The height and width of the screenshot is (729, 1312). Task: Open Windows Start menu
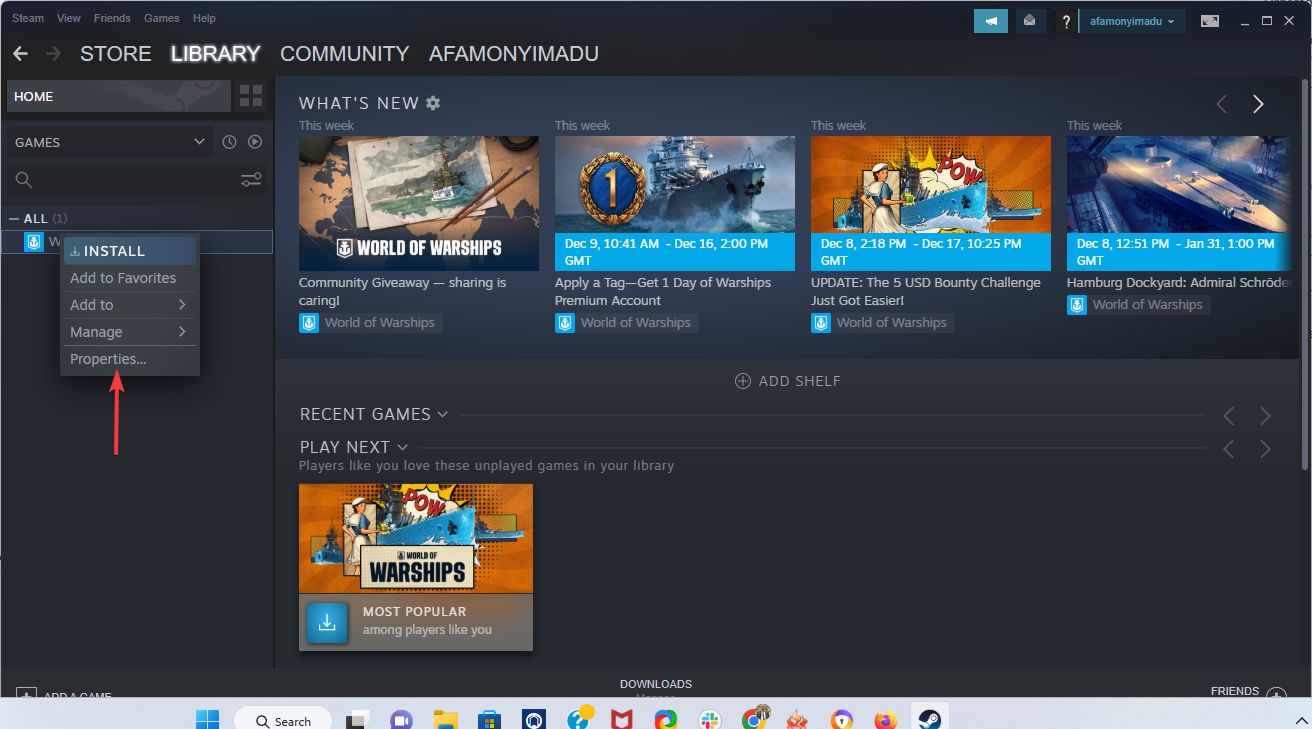[x=207, y=720]
